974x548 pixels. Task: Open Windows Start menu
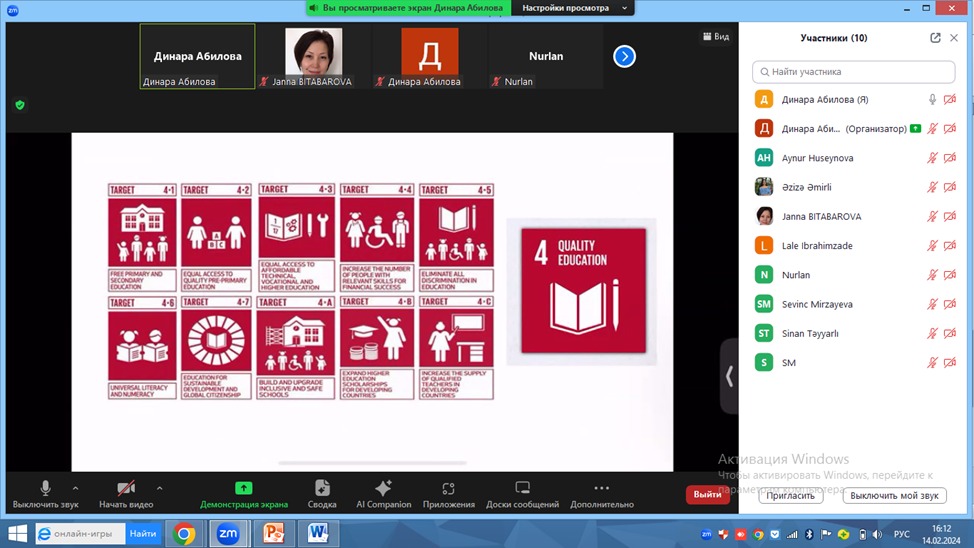click(x=17, y=534)
